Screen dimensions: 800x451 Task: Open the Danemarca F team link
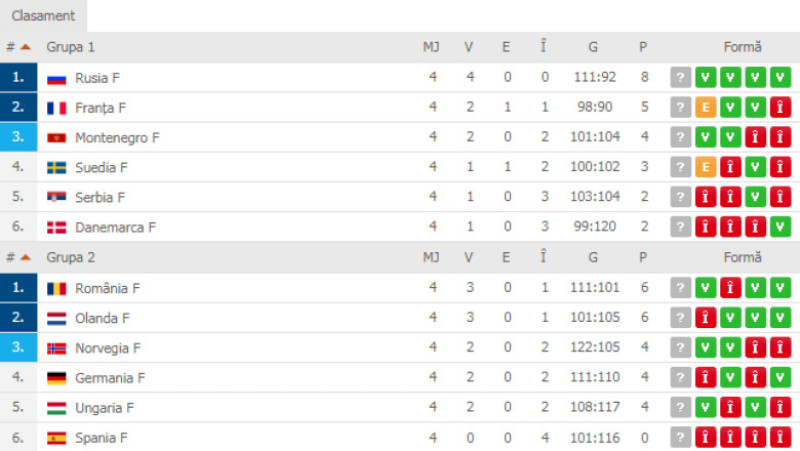point(115,228)
